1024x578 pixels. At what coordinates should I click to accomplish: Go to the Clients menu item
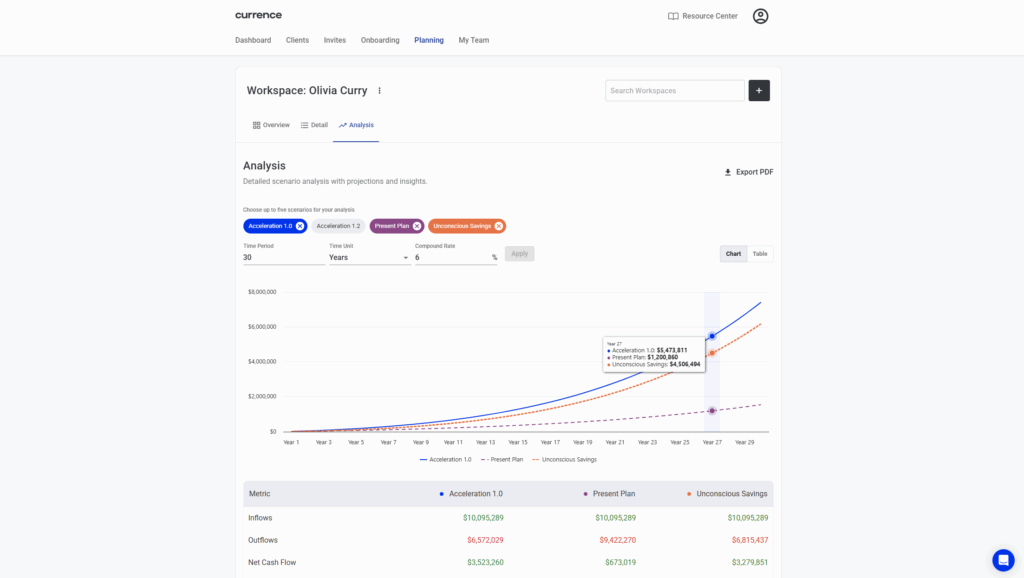click(297, 40)
